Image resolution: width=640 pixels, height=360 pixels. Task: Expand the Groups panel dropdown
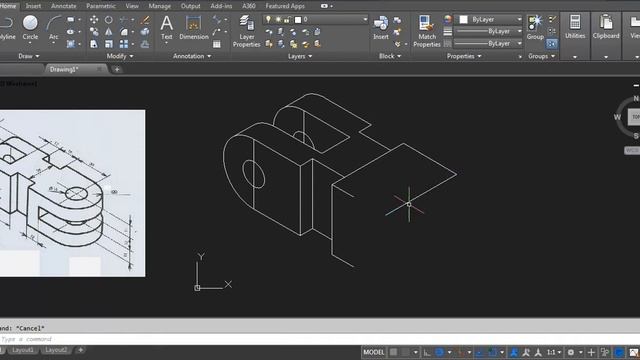tap(542, 56)
